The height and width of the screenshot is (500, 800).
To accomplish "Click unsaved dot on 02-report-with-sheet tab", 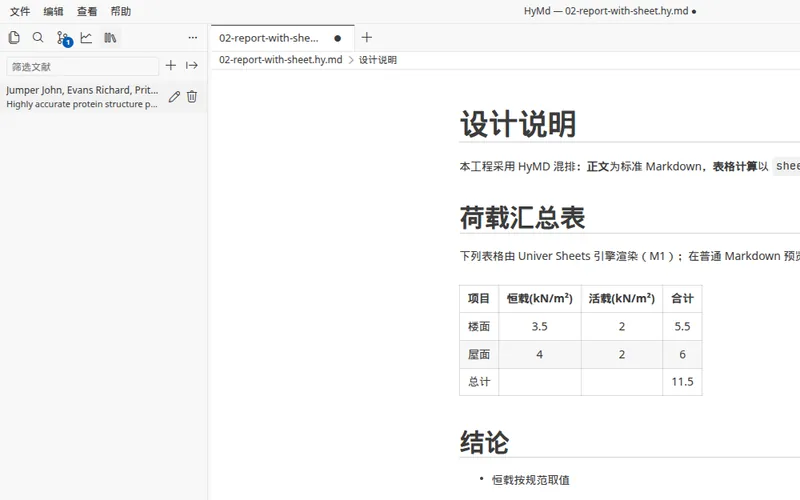I will pyautogui.click(x=337, y=38).
